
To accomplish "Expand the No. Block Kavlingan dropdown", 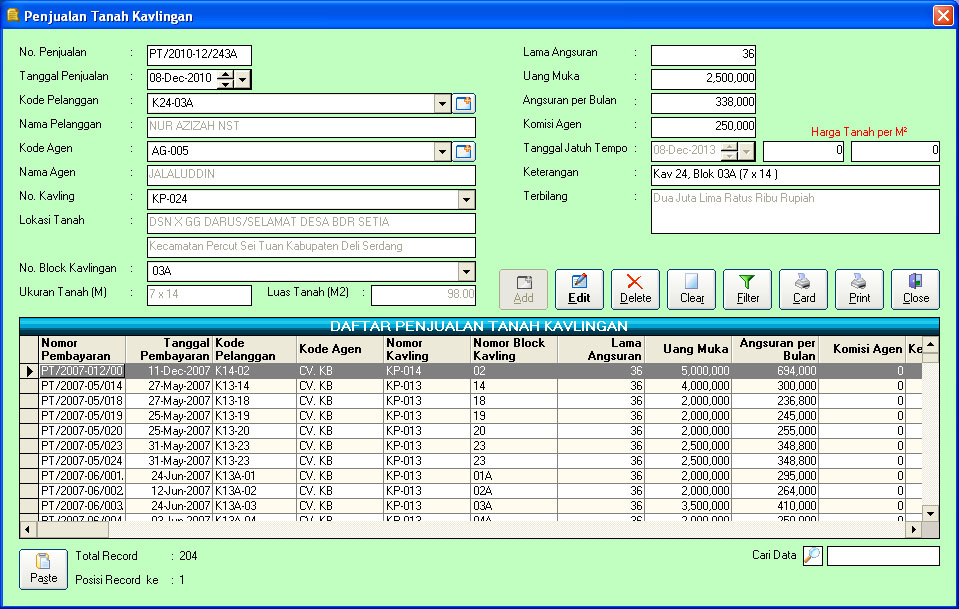I will (x=465, y=271).
